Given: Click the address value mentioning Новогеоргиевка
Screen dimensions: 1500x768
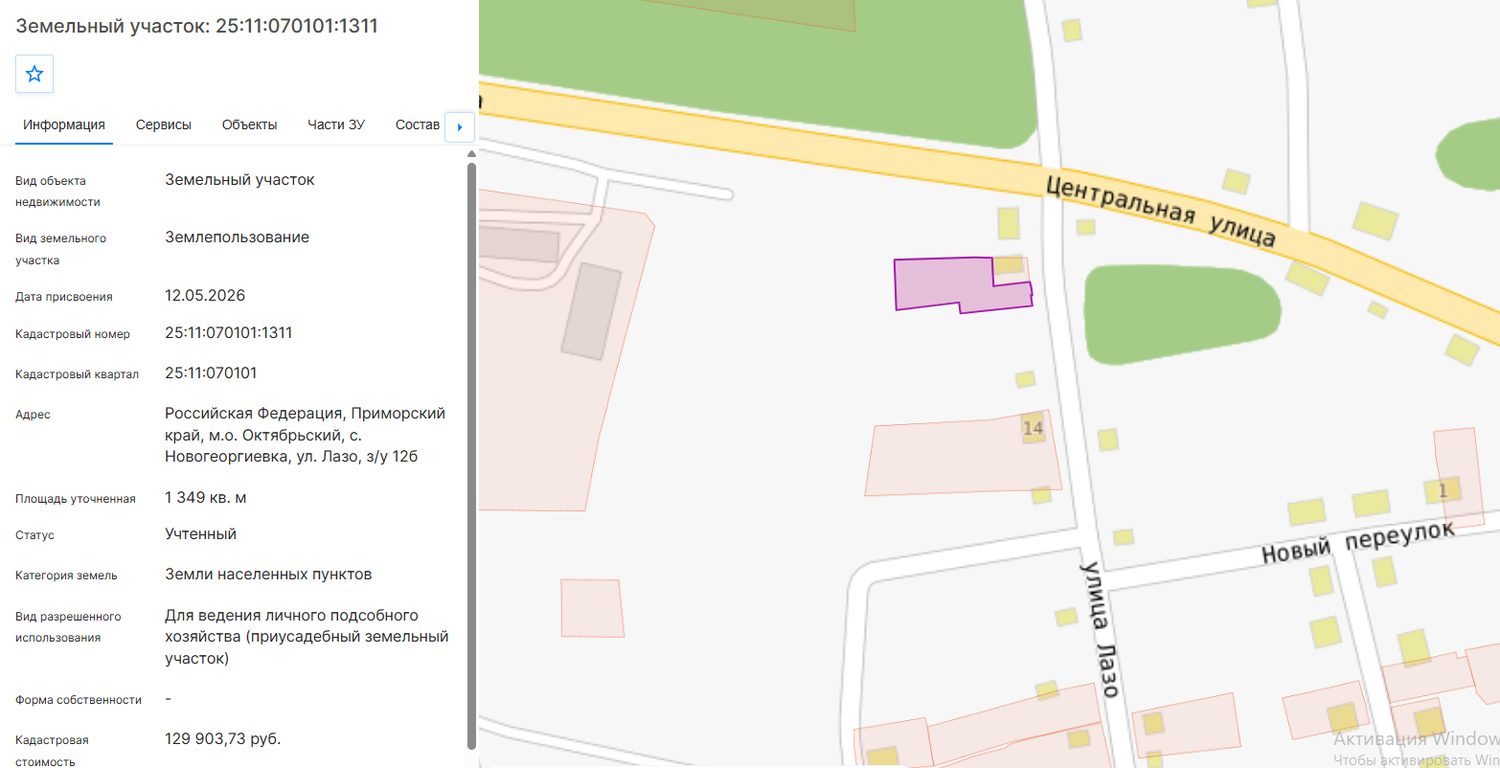Looking at the screenshot, I should 305,435.
